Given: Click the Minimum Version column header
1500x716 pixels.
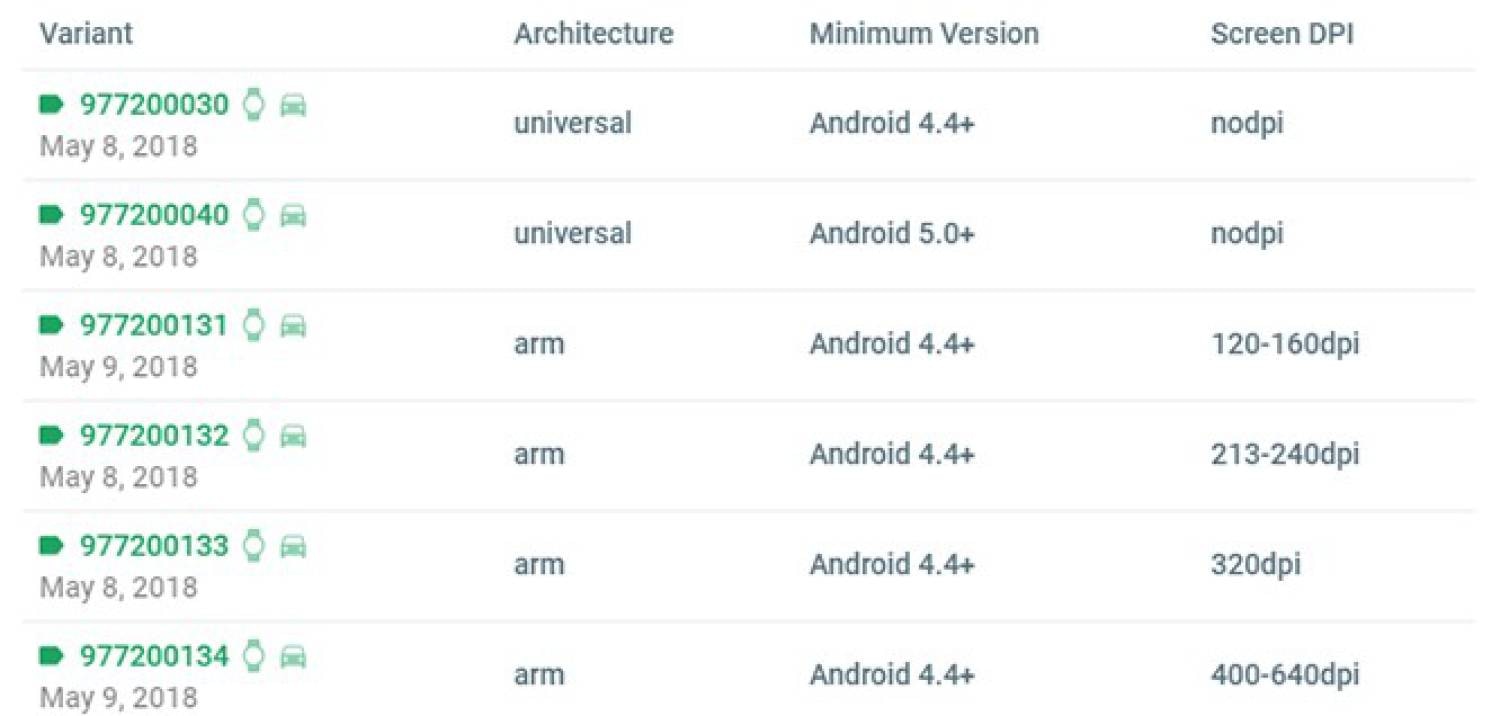Looking at the screenshot, I should [924, 34].
